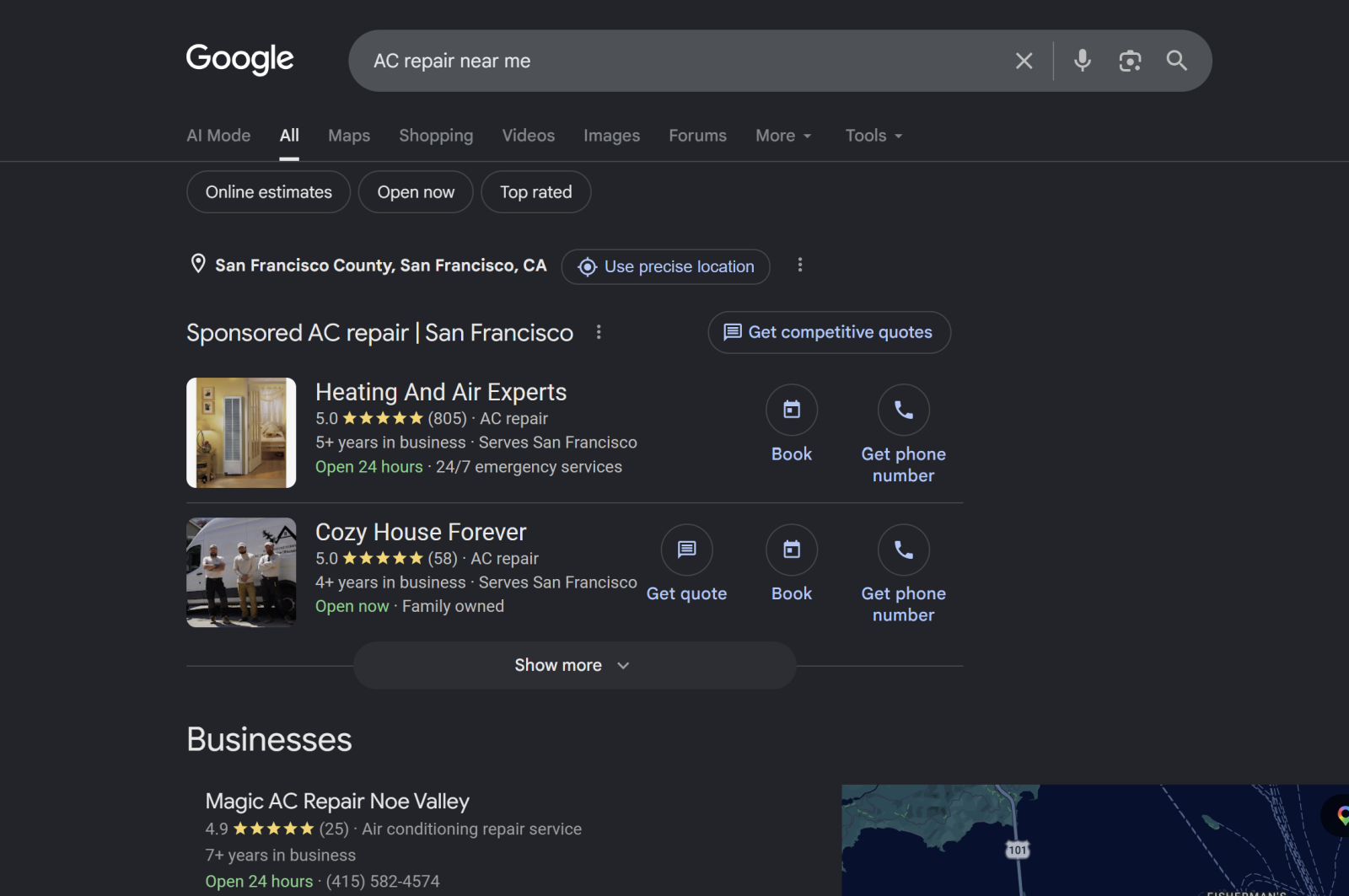Click Get competitive quotes button

pyautogui.click(x=829, y=332)
